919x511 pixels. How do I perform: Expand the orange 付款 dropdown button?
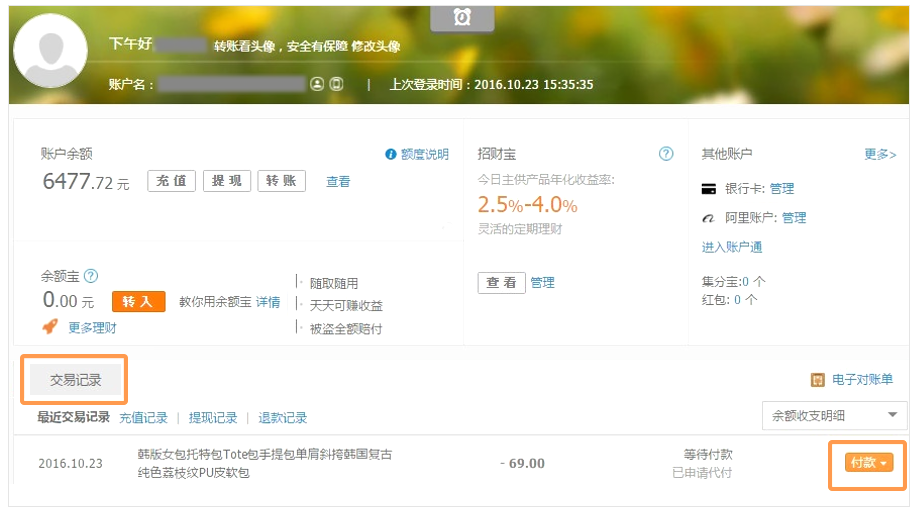coord(867,463)
